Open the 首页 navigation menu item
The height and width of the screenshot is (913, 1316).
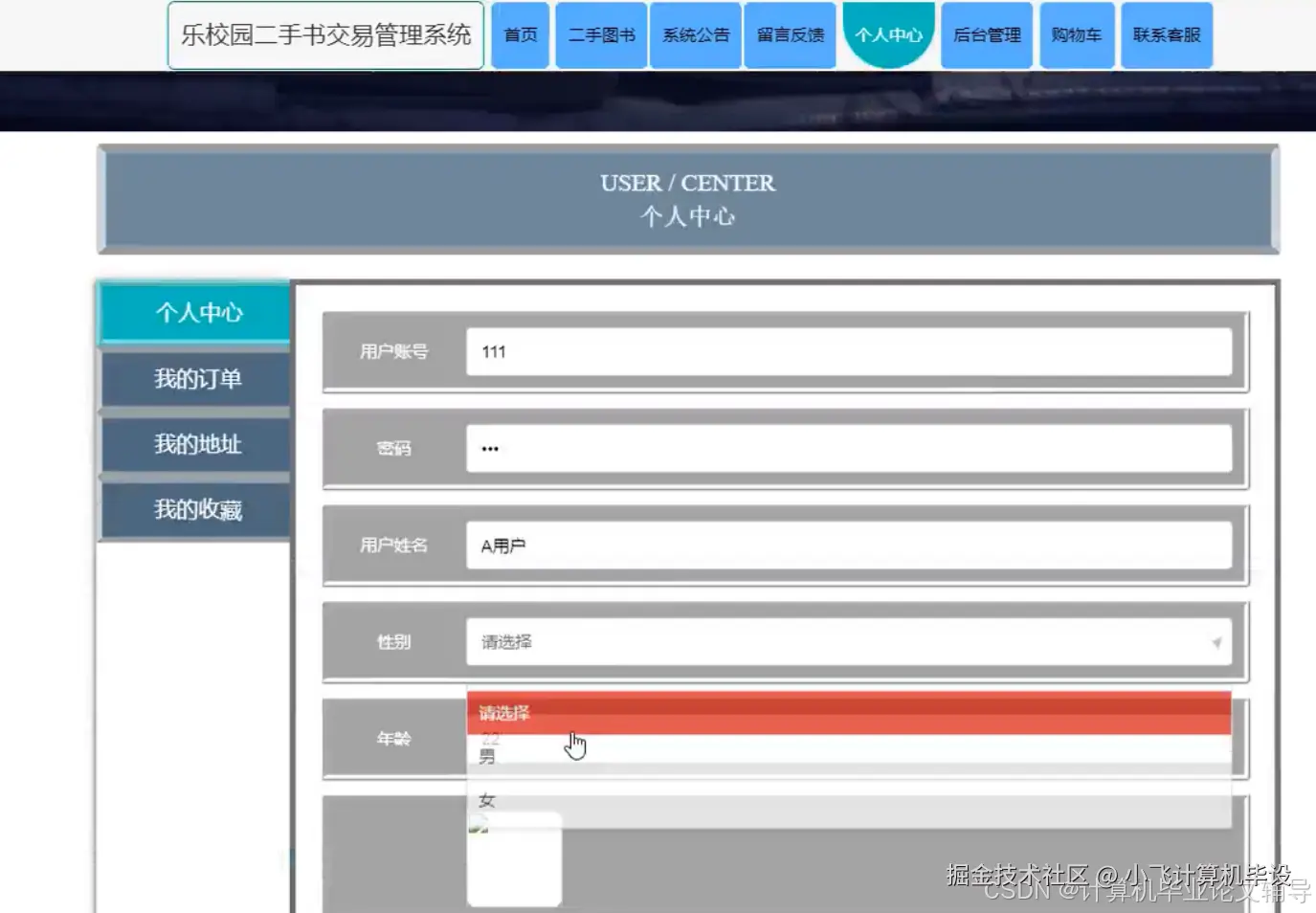[x=519, y=34]
